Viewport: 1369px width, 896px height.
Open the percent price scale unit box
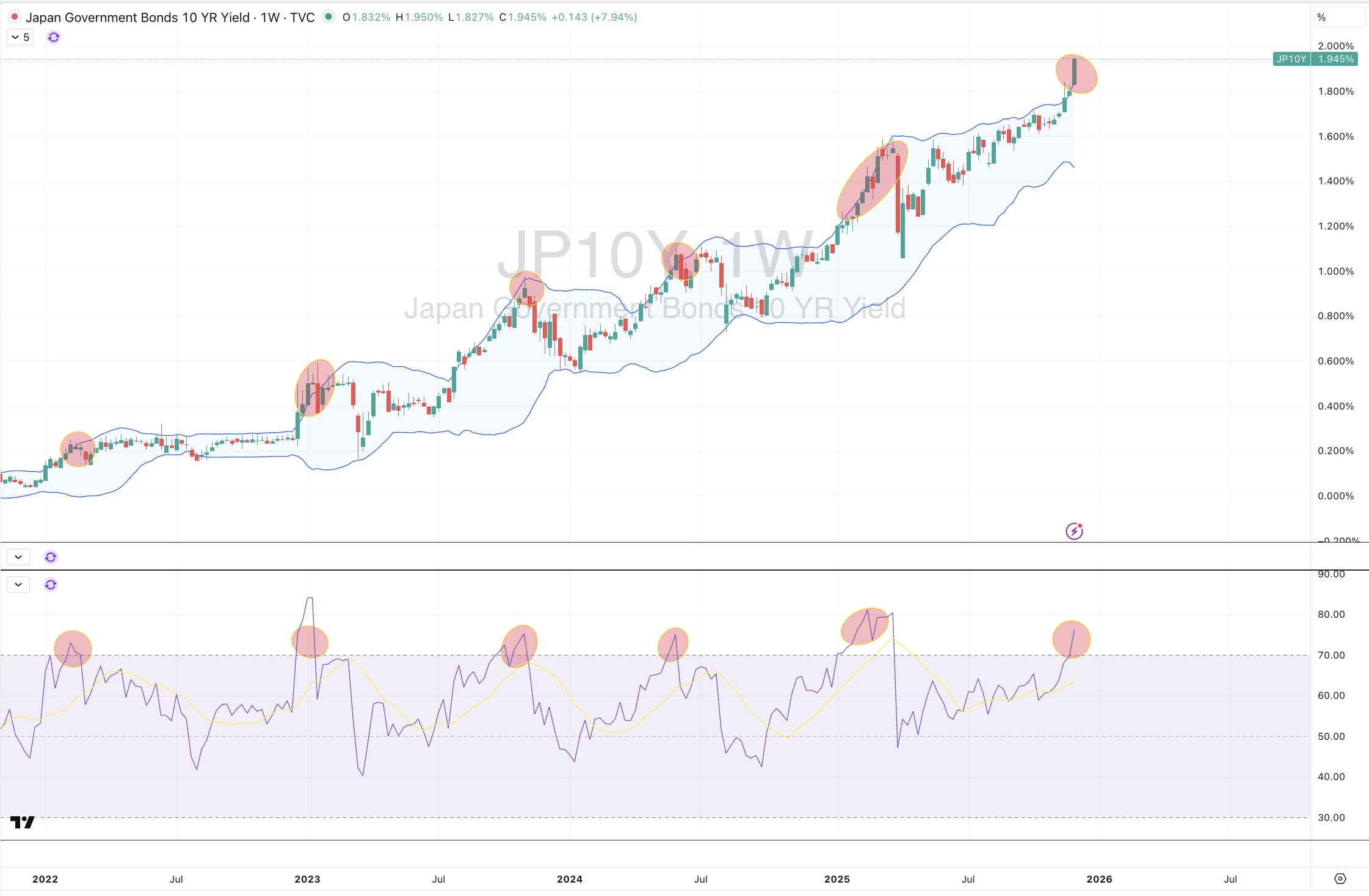[1339, 17]
